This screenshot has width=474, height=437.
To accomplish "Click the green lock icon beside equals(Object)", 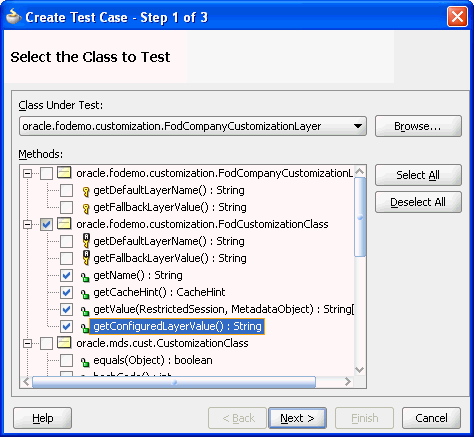I will (x=85, y=361).
